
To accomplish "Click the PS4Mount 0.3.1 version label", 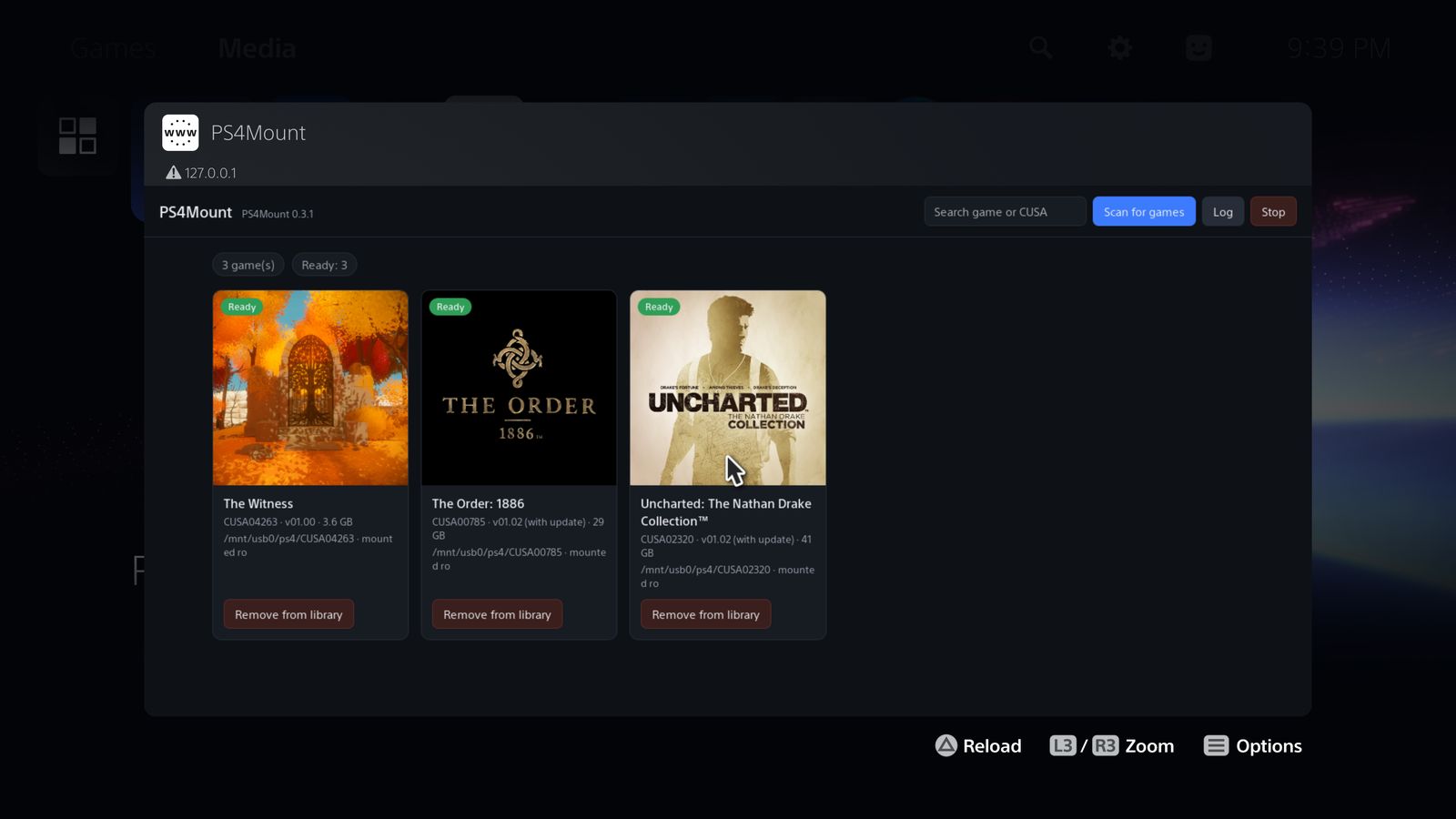I will [x=278, y=214].
